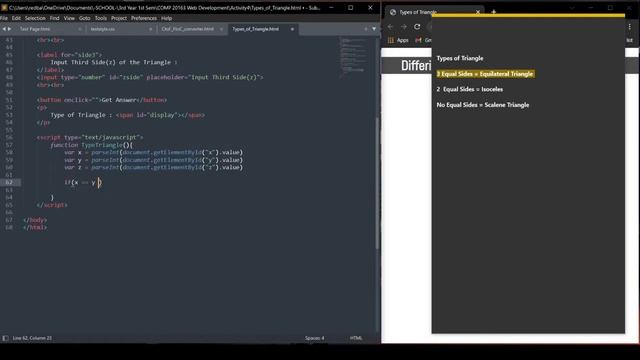
Task: Select the Types_of_Triangle.html editor tab
Action: coord(256,29)
